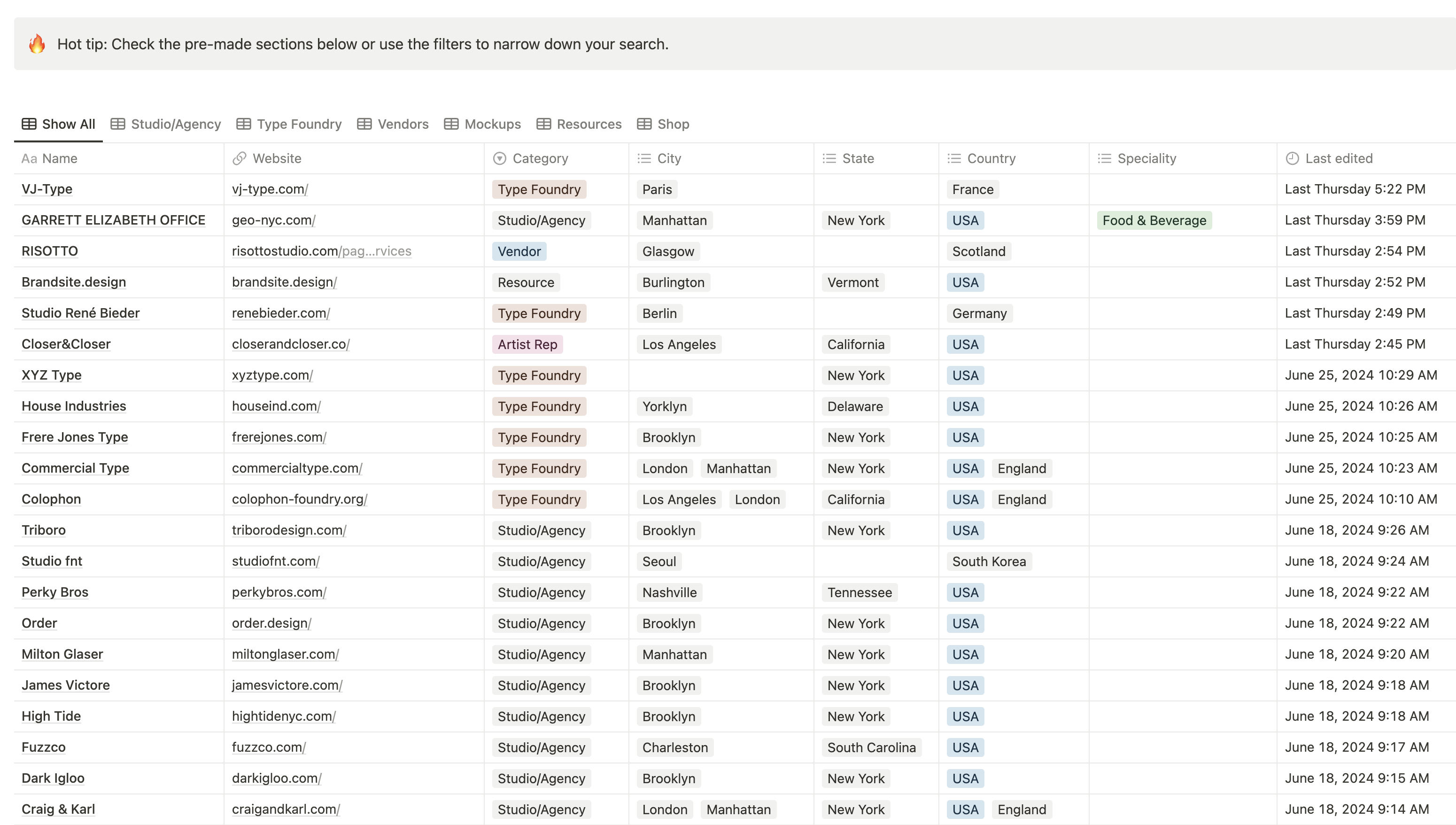1456x825 pixels.
Task: Click the Resource tag in Brandsite.design row
Action: tap(526, 282)
